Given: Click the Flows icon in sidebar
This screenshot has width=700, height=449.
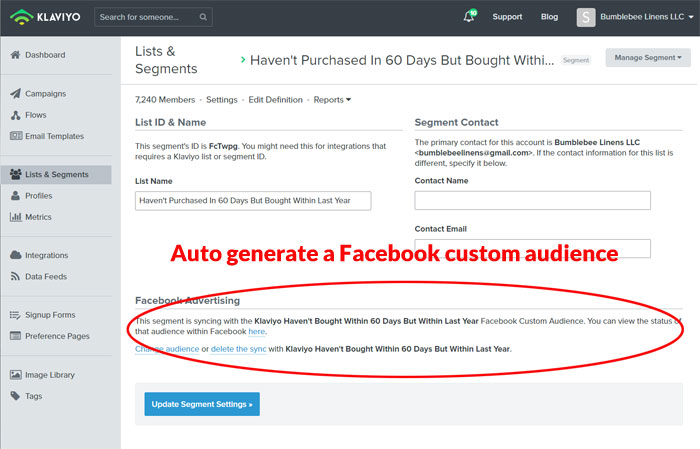Looking at the screenshot, I should point(16,115).
